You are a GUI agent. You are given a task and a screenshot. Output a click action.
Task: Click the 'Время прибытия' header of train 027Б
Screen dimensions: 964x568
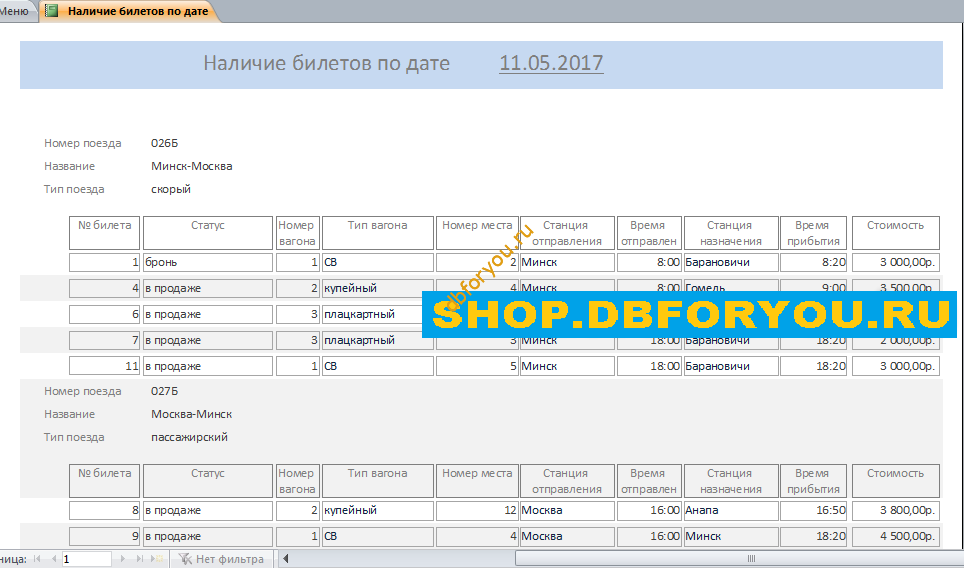(813, 480)
